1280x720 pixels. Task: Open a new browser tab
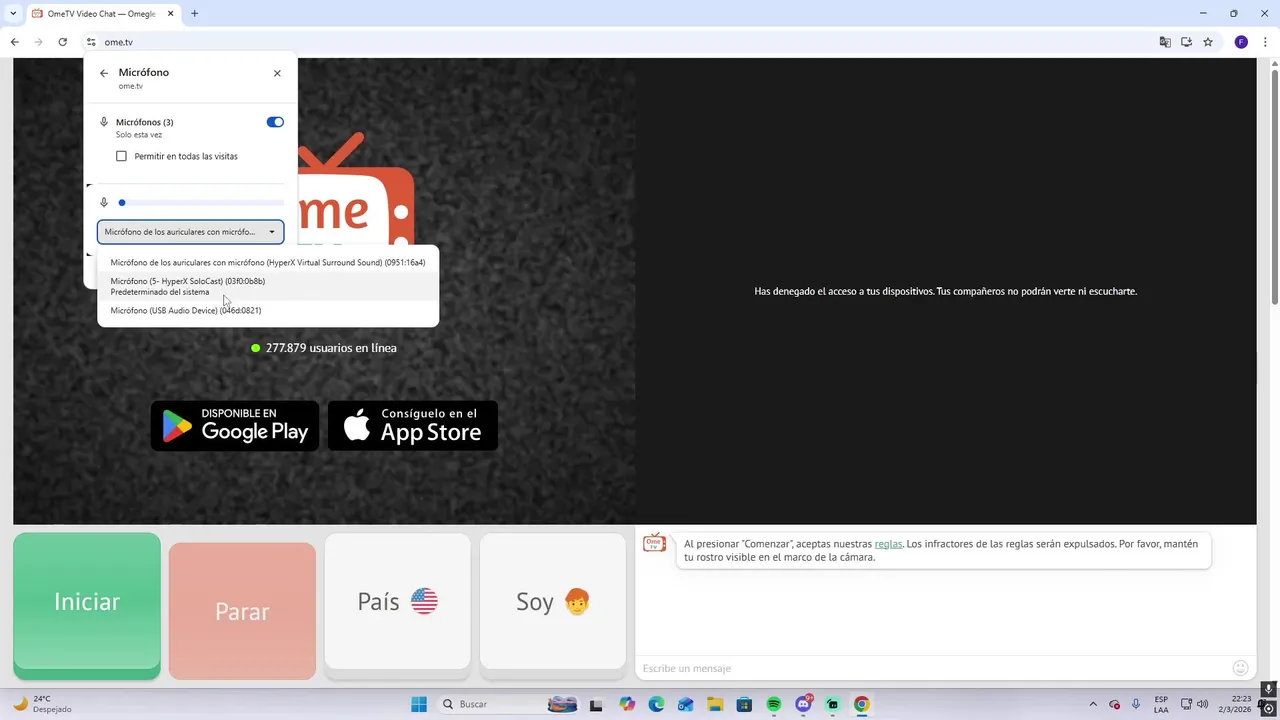(x=194, y=14)
